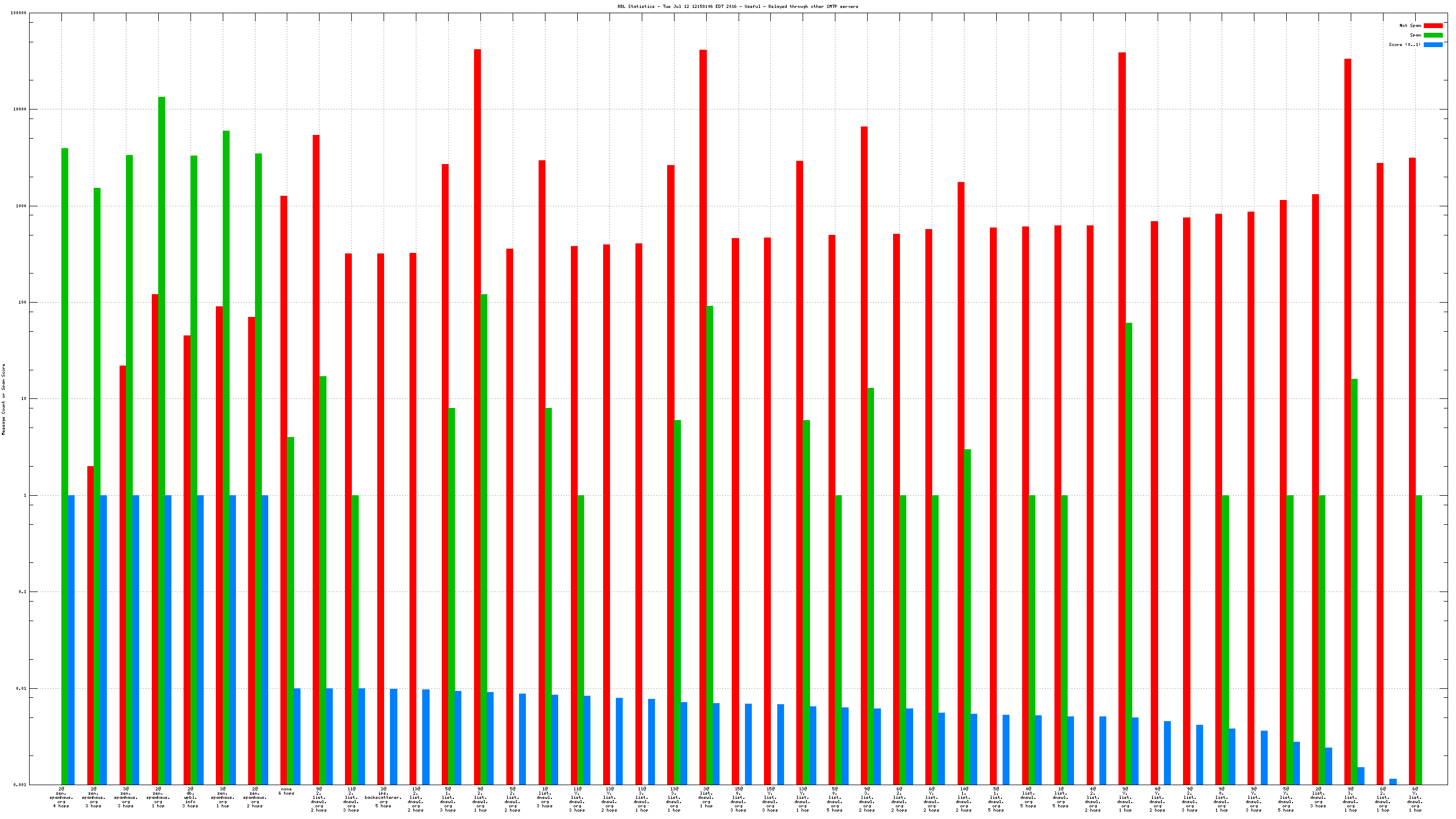Click the 'Score (0..1)' legend text
Image resolution: width=1456 pixels, height=819 pixels.
click(x=1404, y=44)
